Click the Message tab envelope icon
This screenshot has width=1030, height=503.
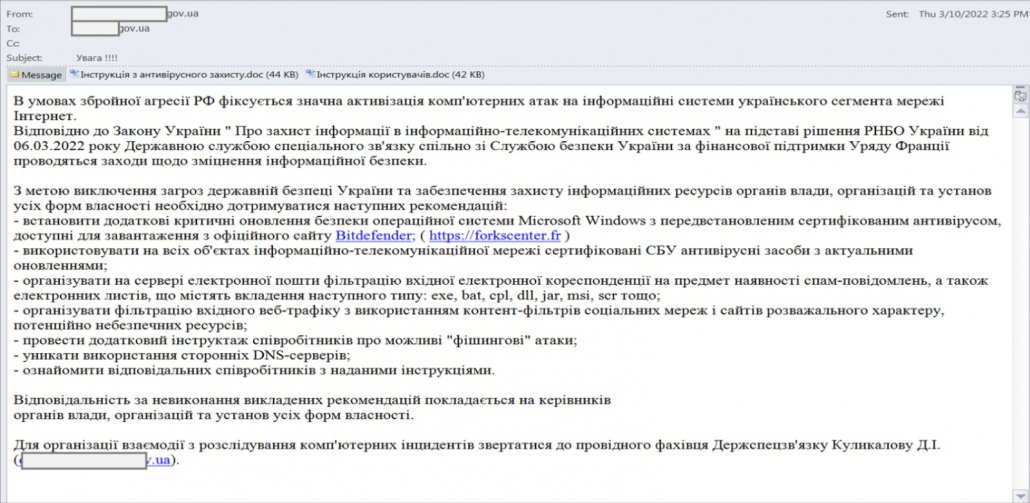[14, 75]
